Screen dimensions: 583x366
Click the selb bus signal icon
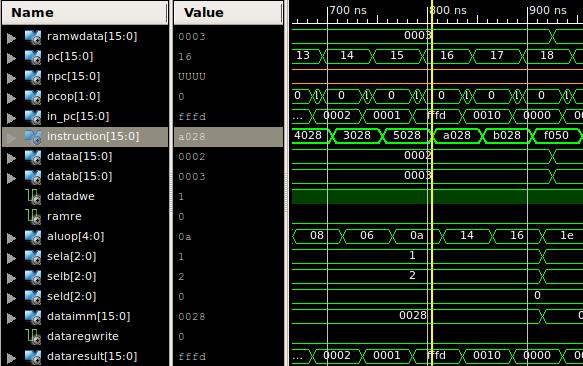coord(33,277)
